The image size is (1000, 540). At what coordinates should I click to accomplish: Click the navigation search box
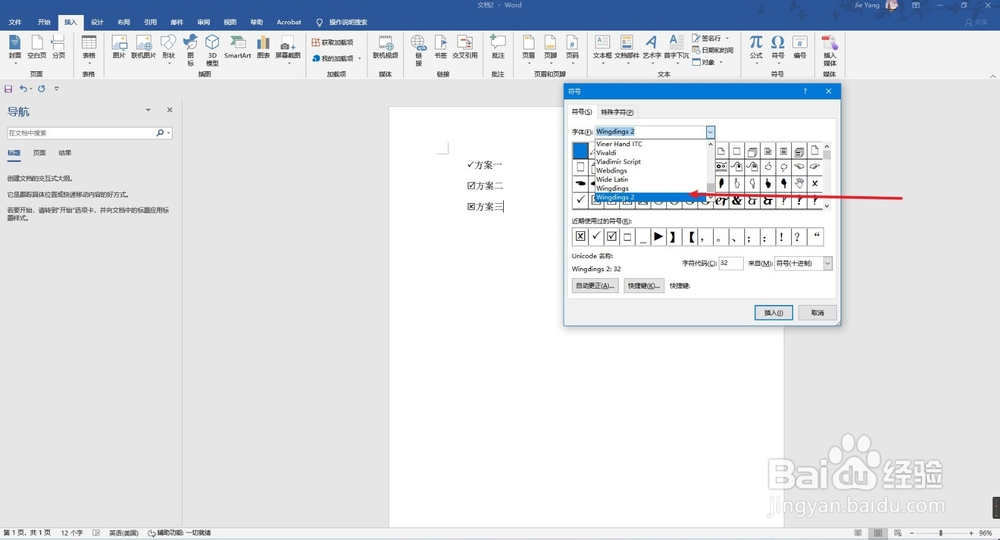(x=82, y=133)
